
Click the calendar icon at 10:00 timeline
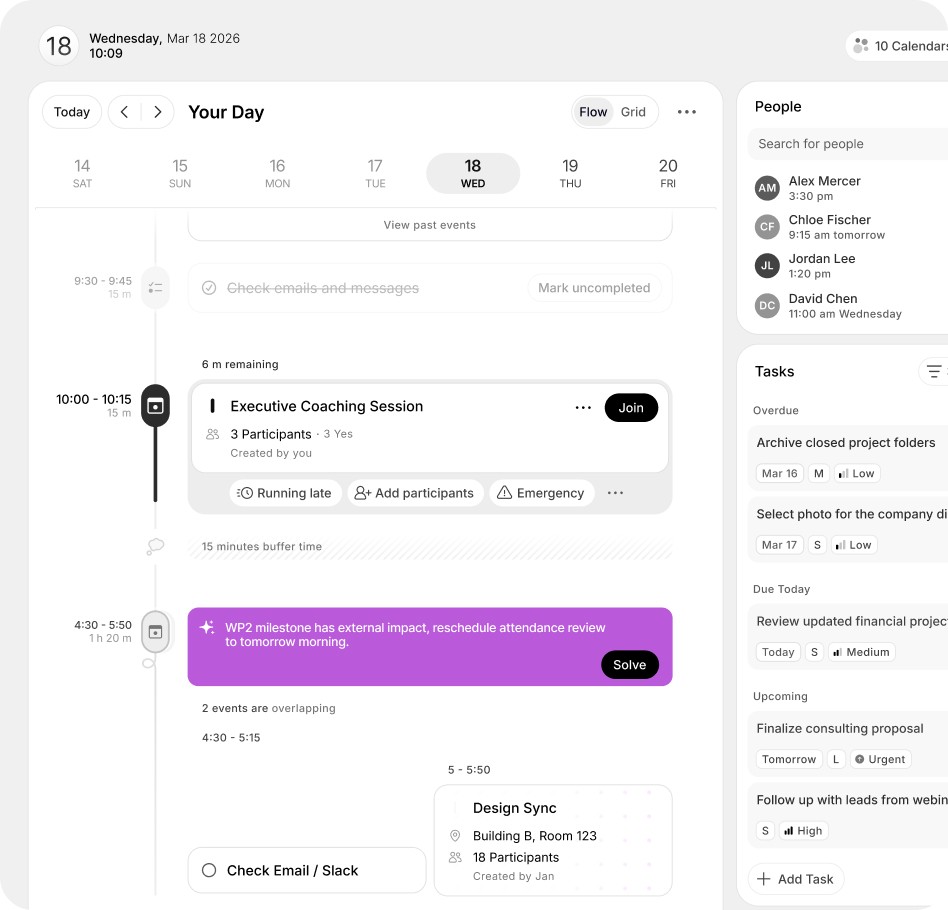click(x=155, y=406)
